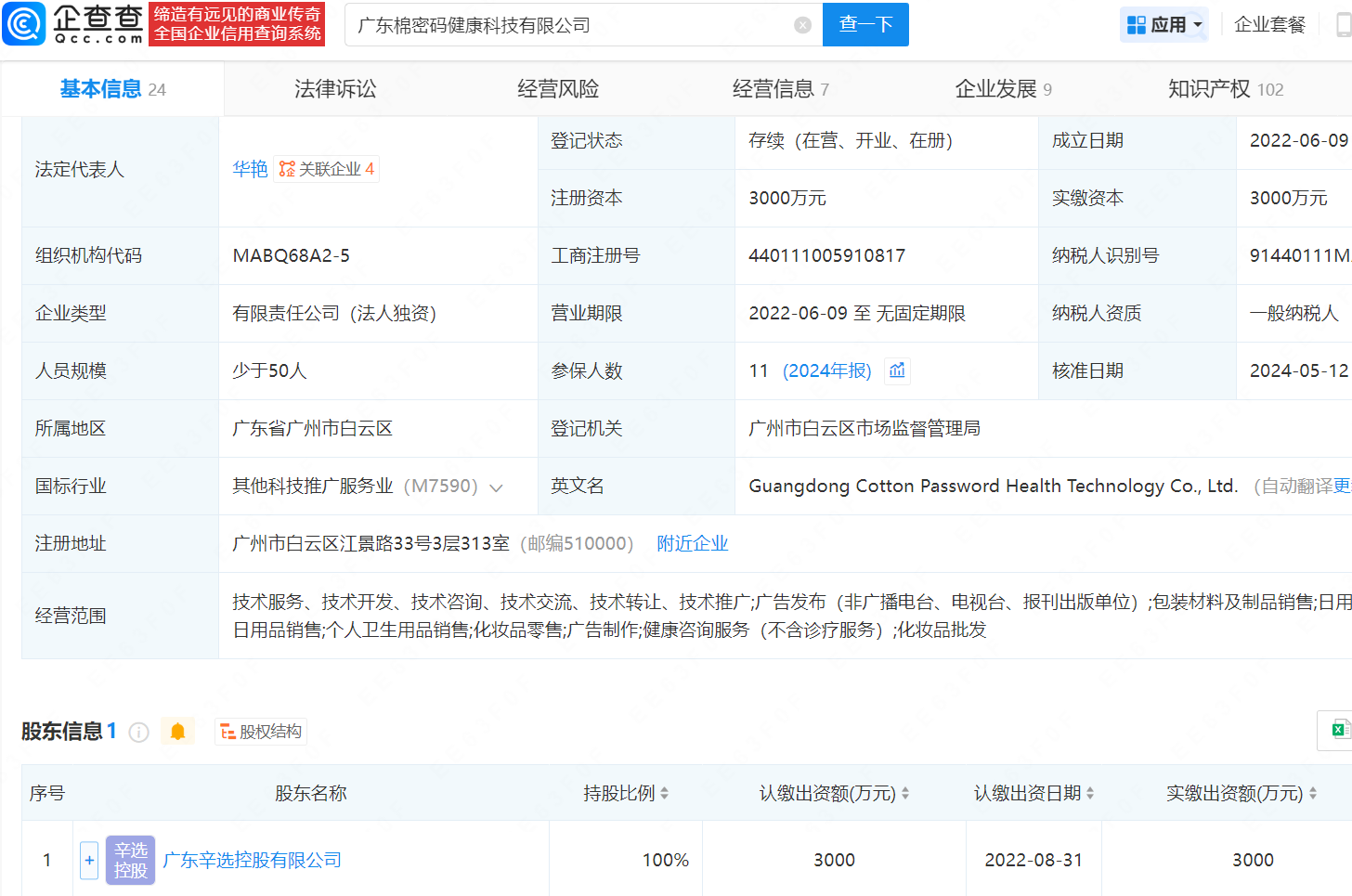Viewport: 1352px width, 896px height.
Task: Expand 广东辛选控股 shareholder row with plus
Action: tap(89, 860)
